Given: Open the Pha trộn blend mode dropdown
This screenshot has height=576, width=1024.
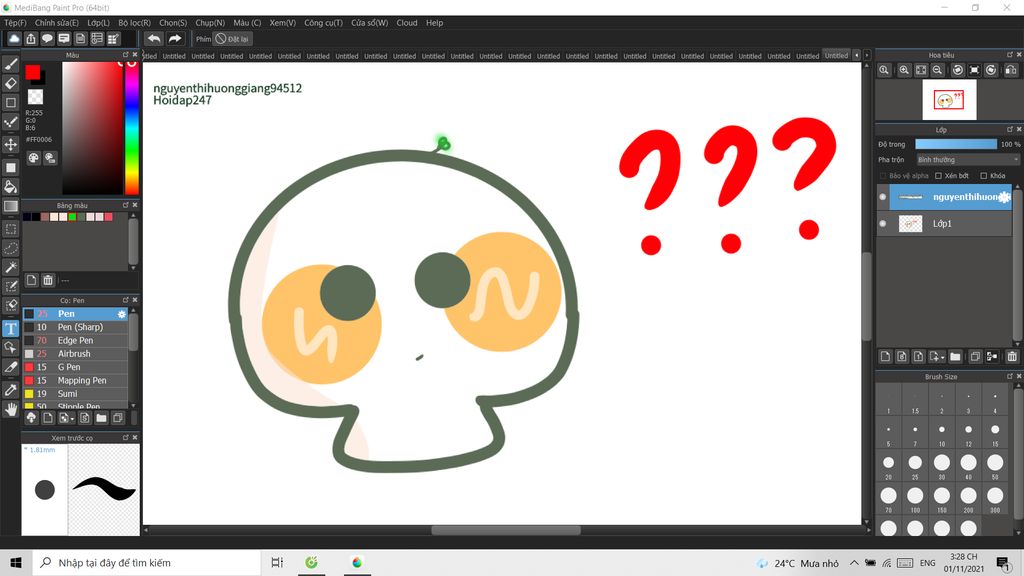Looking at the screenshot, I should [x=967, y=159].
